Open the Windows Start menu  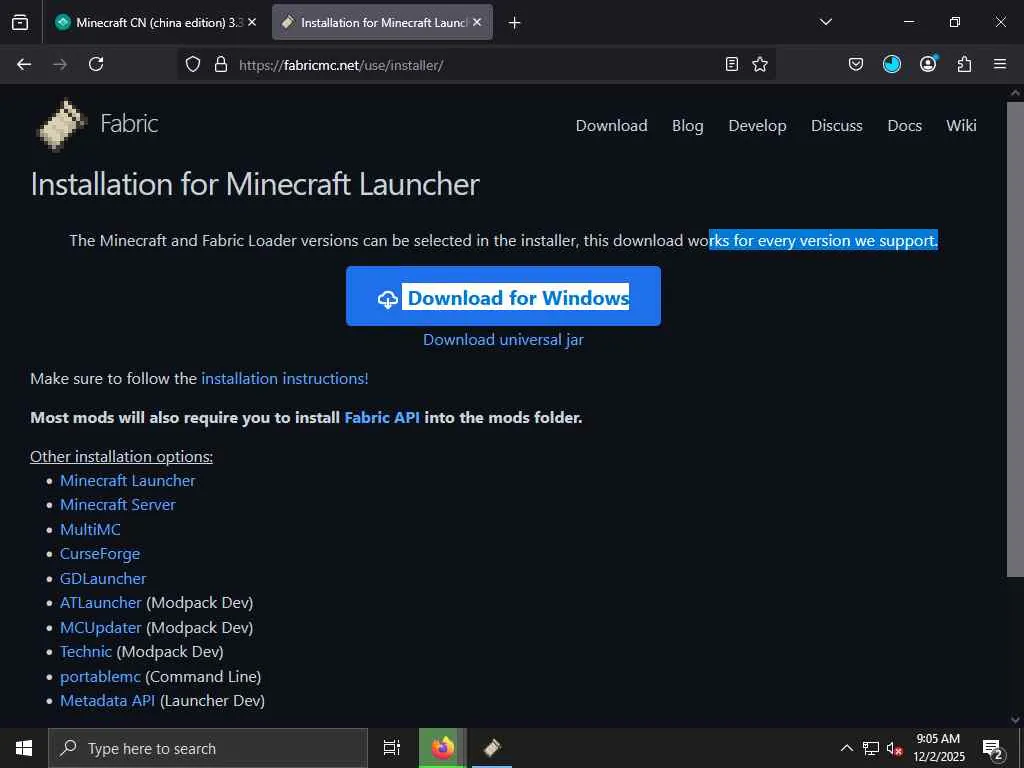click(24, 748)
